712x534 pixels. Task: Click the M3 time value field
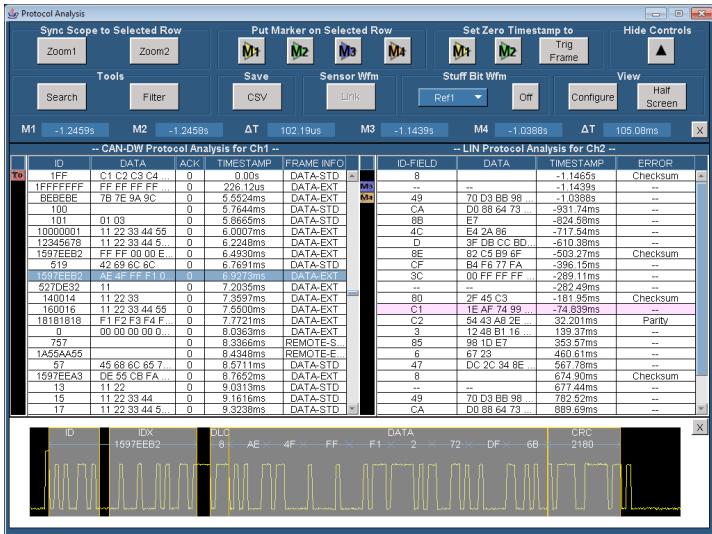414,130
